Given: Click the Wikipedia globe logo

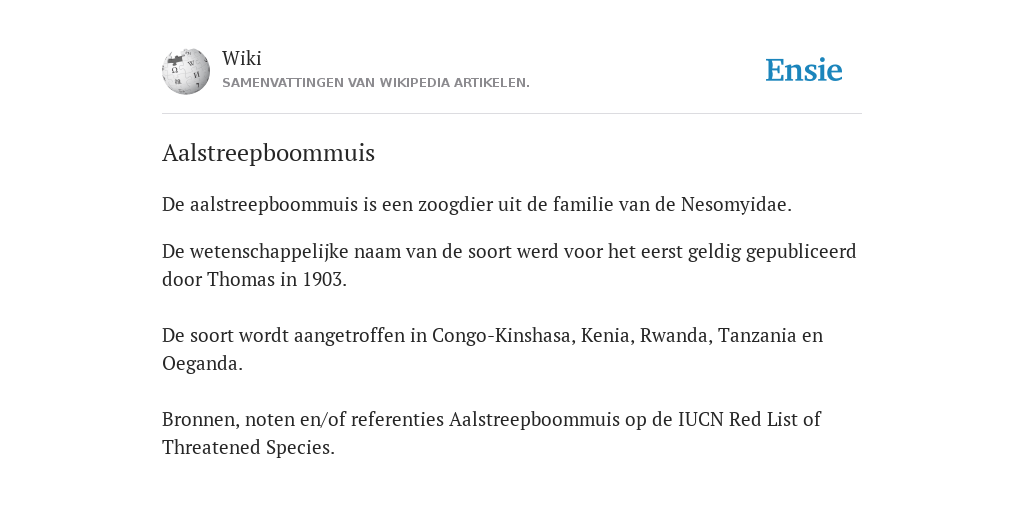Looking at the screenshot, I should tap(186, 71).
